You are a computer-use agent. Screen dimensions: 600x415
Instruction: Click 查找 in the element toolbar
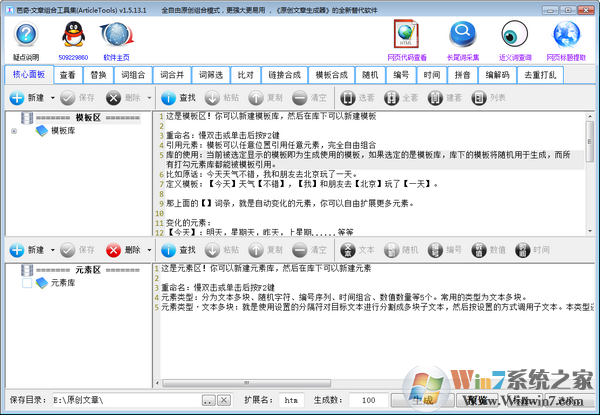pyautogui.click(x=178, y=250)
